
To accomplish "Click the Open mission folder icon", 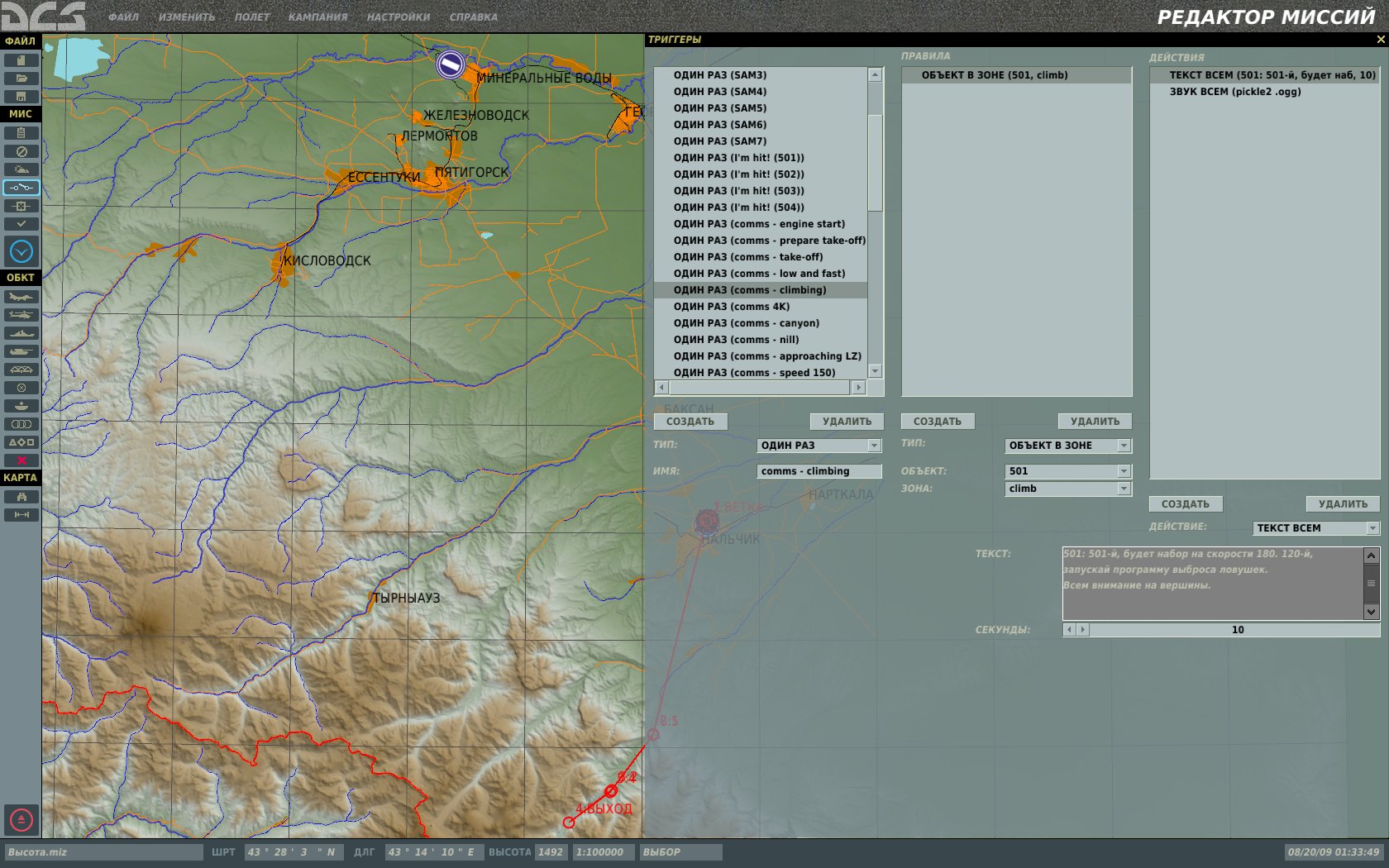I will (x=21, y=79).
